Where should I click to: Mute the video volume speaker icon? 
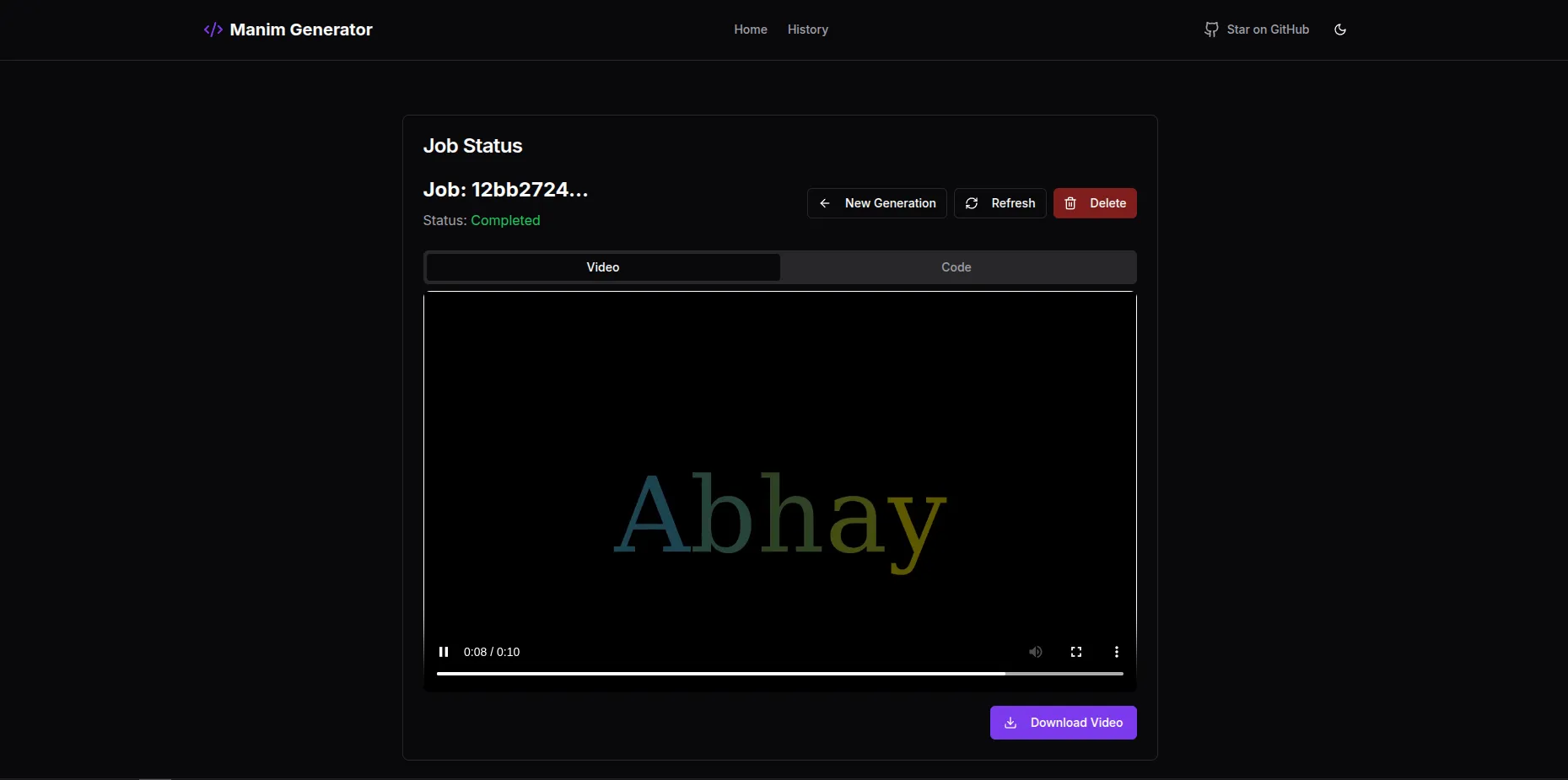coord(1036,652)
